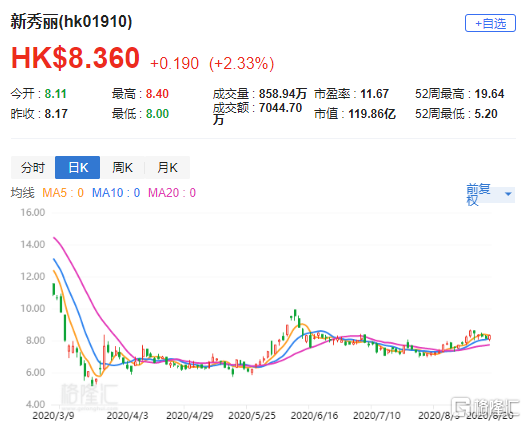Screen dimensions: 526x424
Task: Click the 最高 8.40 day high
Action: point(140,94)
